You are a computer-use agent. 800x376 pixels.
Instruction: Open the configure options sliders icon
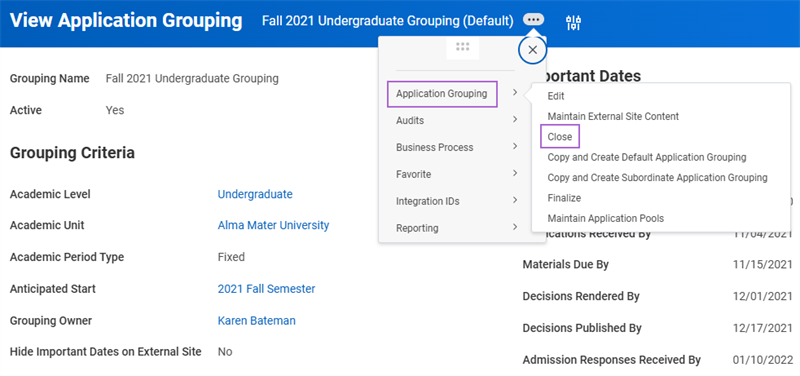pos(574,22)
